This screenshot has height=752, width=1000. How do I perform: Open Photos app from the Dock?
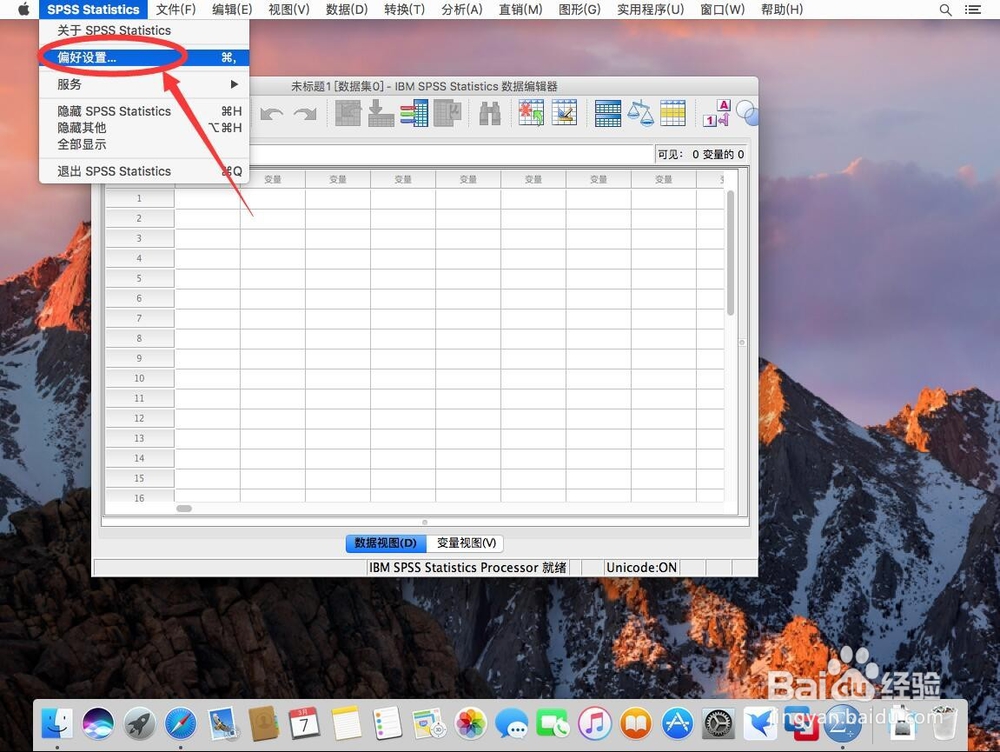click(471, 723)
